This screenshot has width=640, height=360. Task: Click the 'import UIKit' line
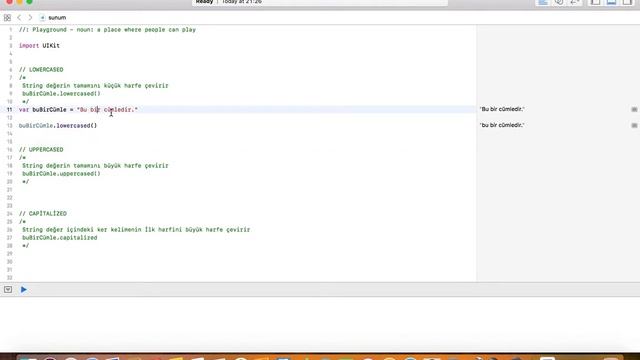(39, 46)
